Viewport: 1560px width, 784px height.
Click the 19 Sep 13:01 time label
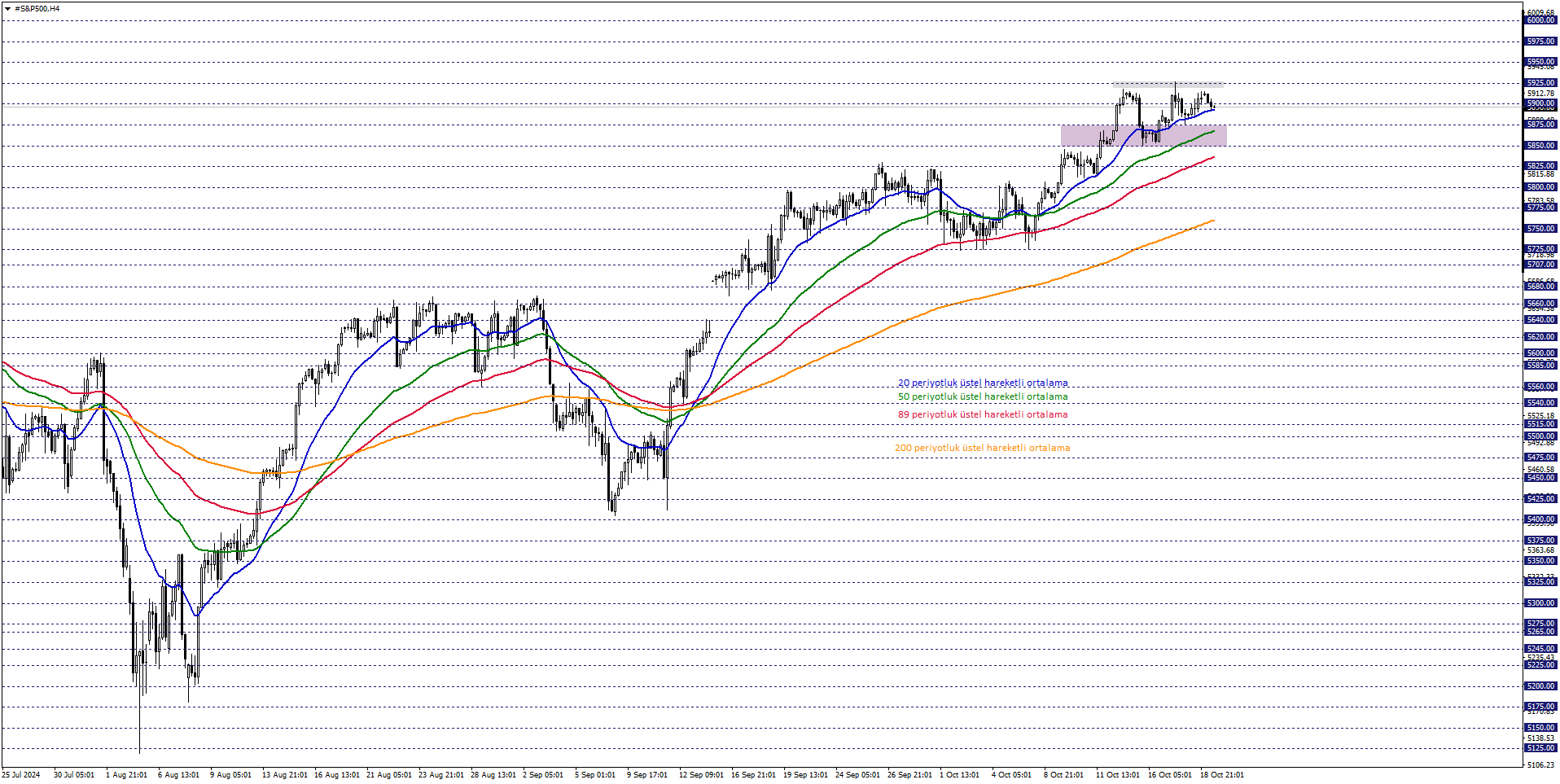[805, 775]
